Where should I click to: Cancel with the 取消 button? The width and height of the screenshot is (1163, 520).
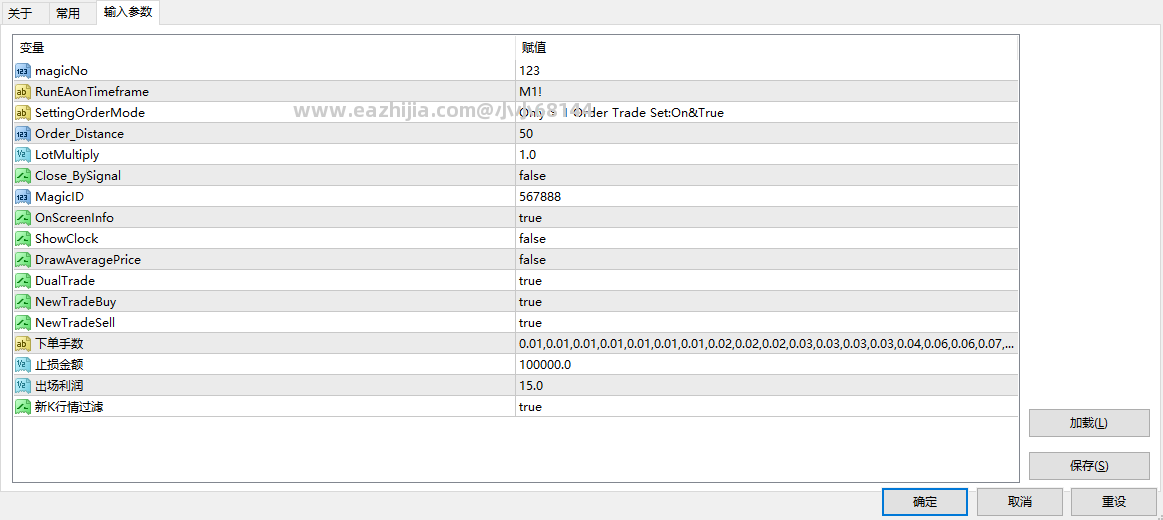1020,501
